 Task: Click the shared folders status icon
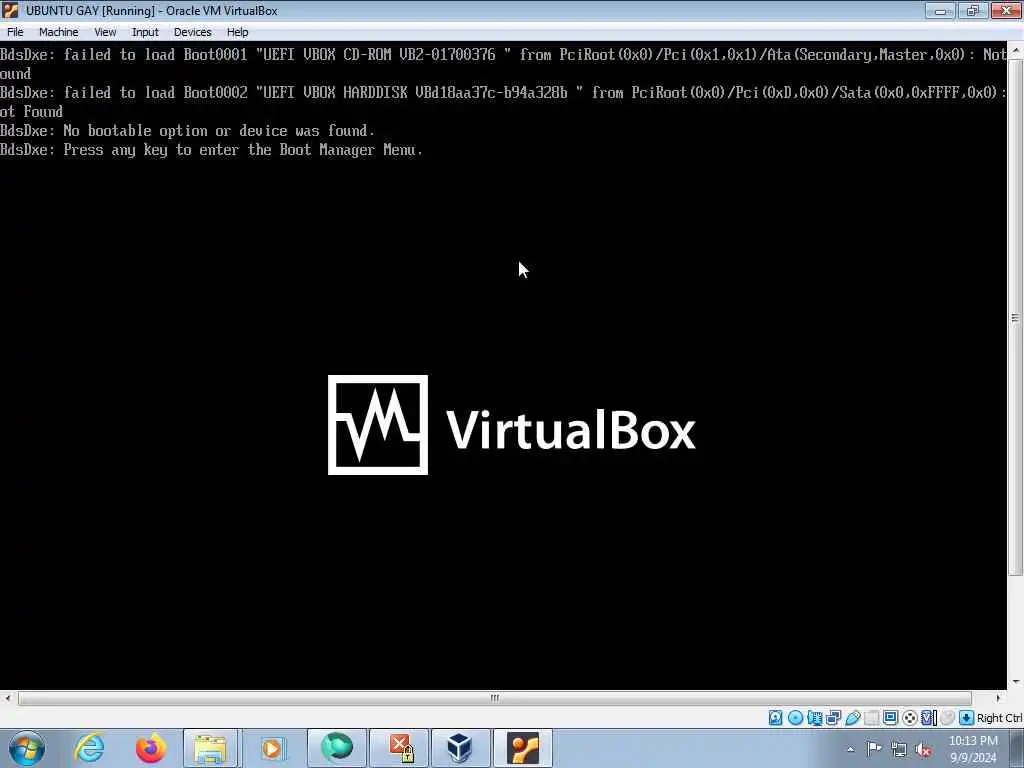click(871, 718)
